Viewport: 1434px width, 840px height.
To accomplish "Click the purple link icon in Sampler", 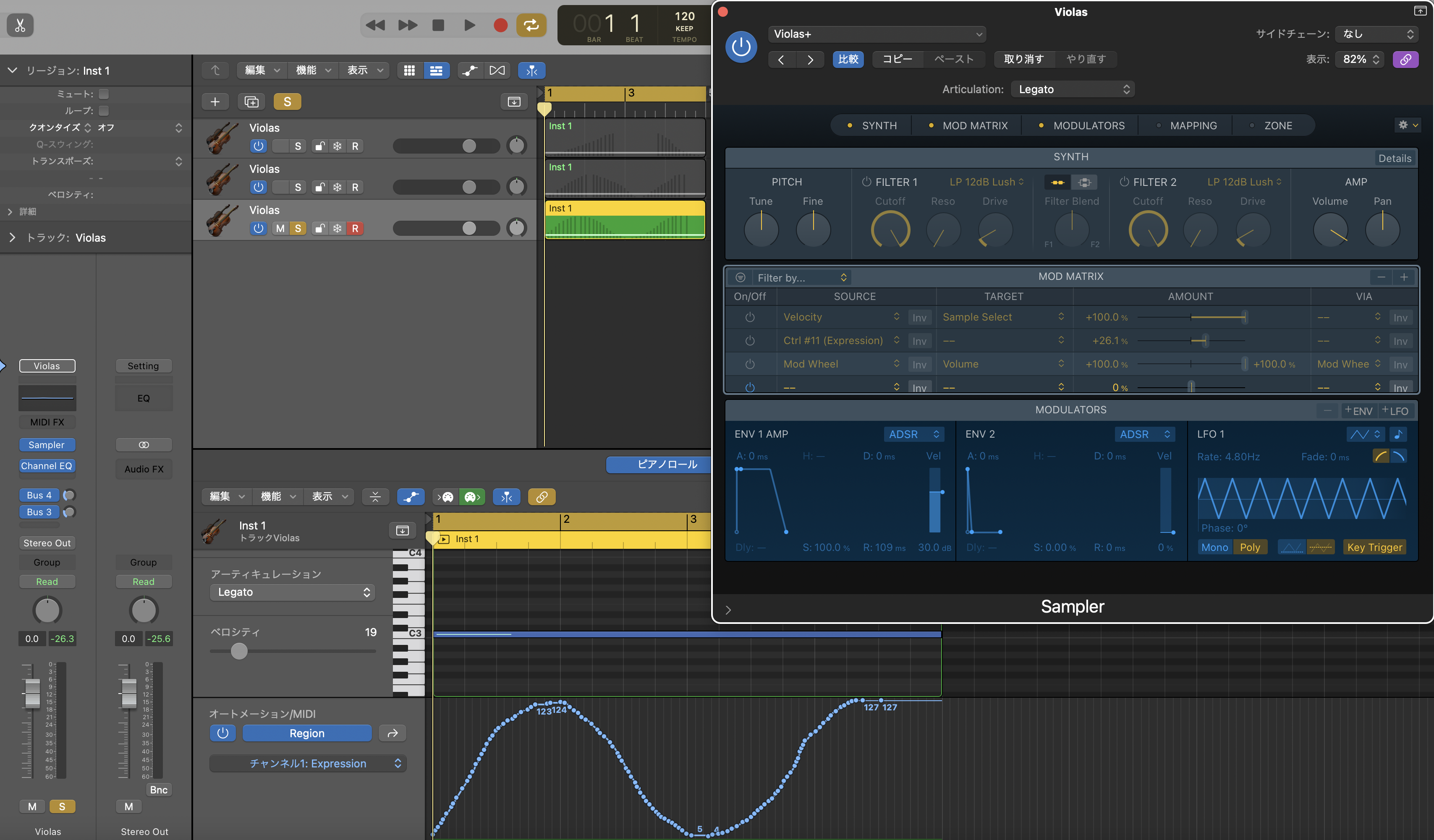I will click(1405, 59).
